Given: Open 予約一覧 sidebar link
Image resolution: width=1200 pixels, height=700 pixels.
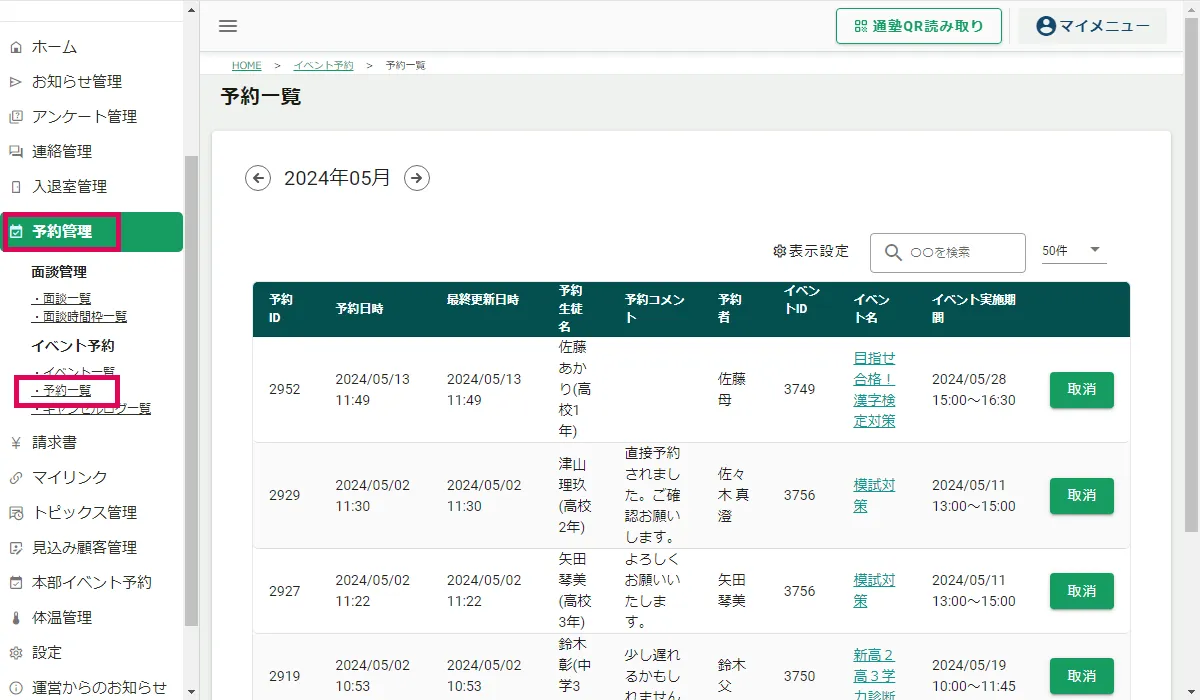Looking at the screenshot, I should [61, 390].
